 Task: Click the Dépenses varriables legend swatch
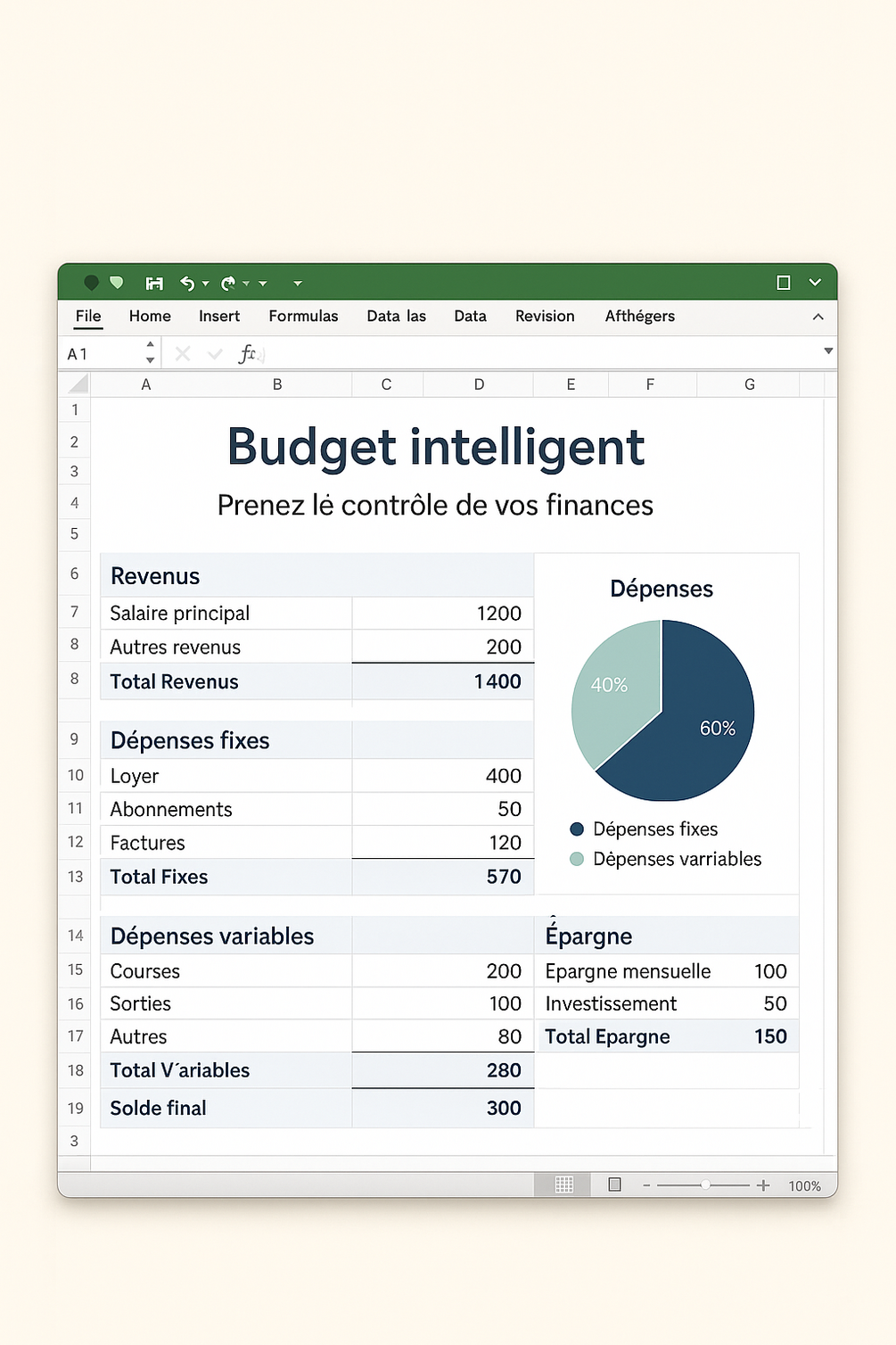(x=577, y=859)
